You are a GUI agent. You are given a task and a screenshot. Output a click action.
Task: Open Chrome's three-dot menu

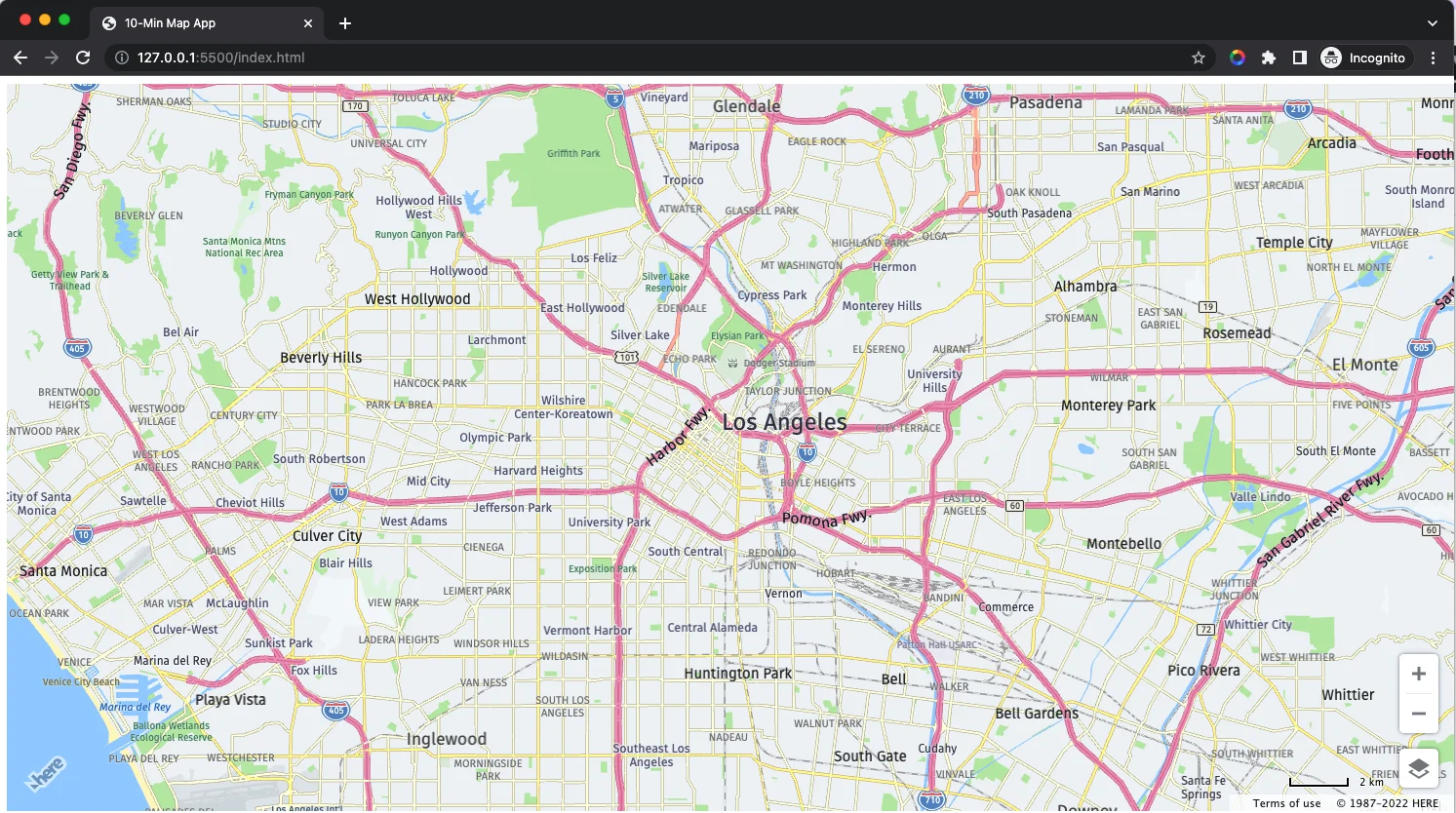[x=1433, y=58]
